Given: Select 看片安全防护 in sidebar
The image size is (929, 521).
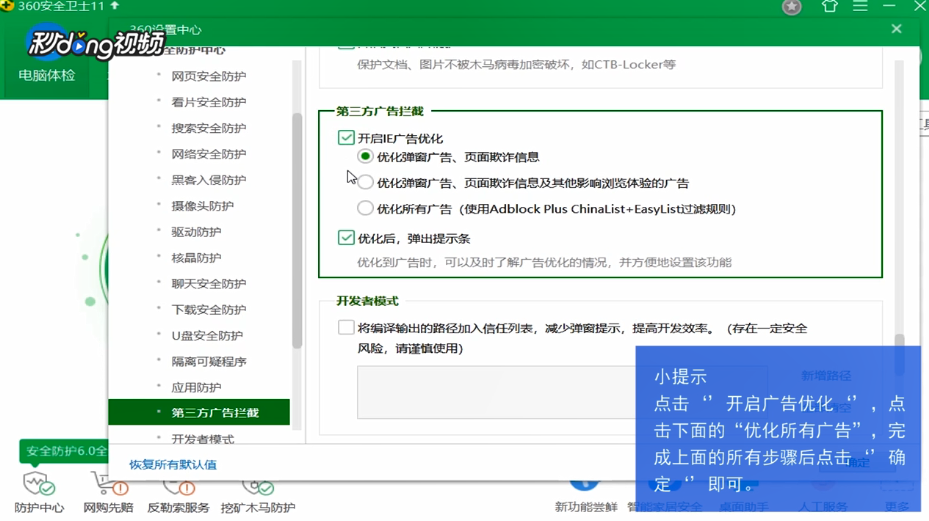Looking at the screenshot, I should [x=209, y=102].
